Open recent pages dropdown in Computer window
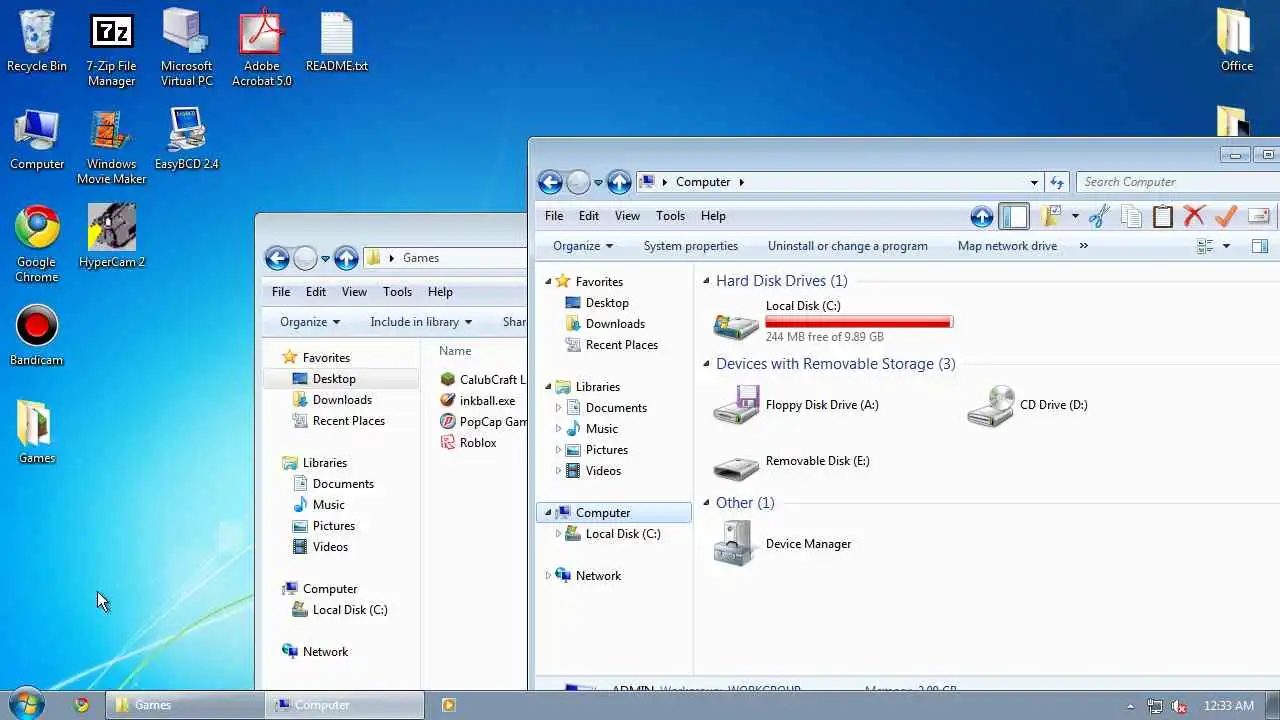 pos(598,183)
